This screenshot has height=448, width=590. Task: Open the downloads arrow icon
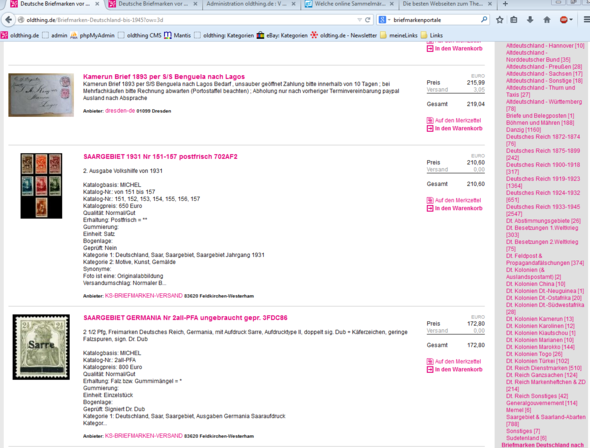click(x=530, y=20)
